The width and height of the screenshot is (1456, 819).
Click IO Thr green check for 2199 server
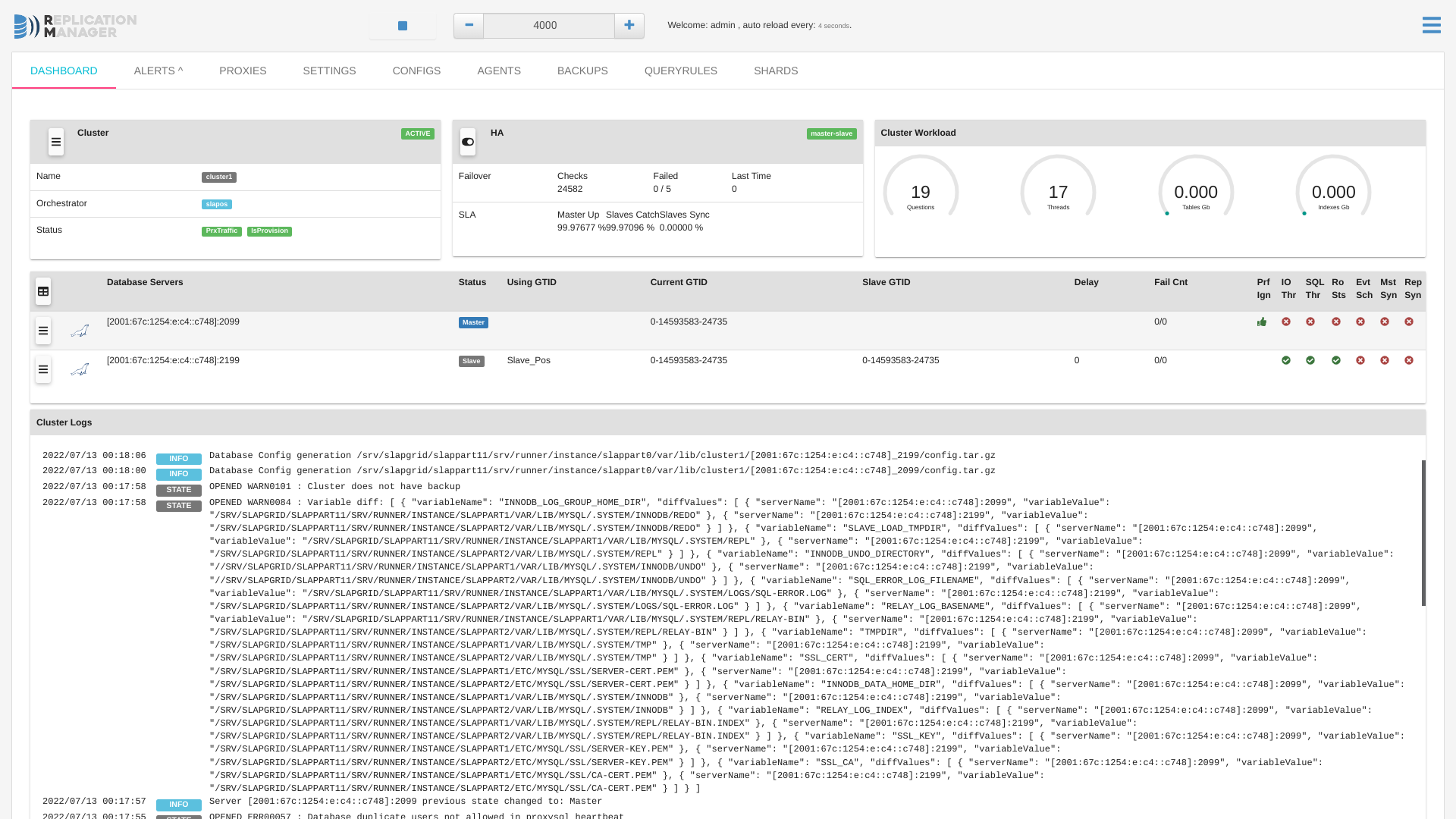click(1286, 361)
